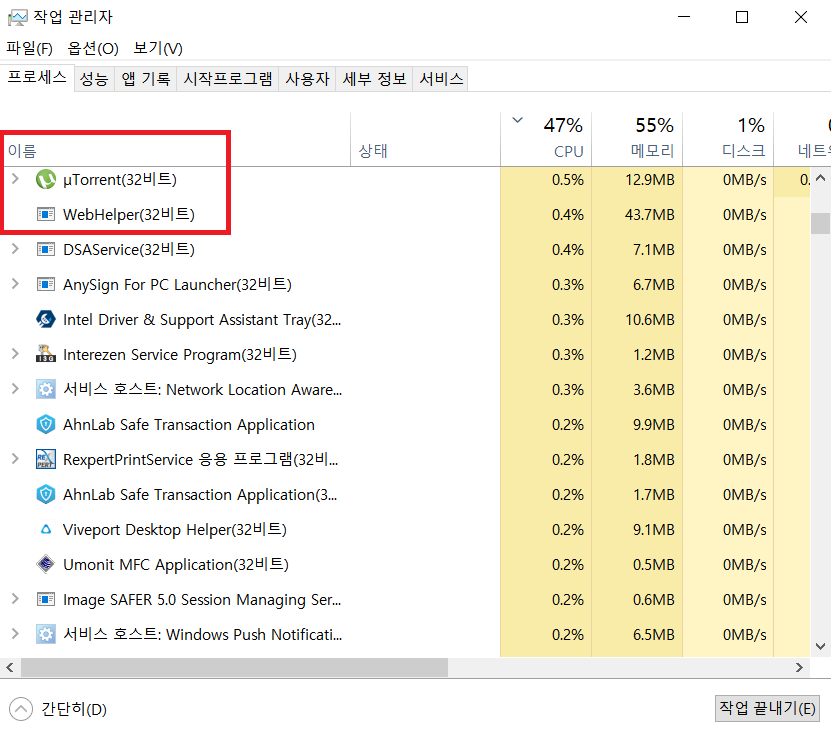Switch to the 서비스 tab
Image resolution: width=831 pixels, height=736 pixels.
click(441, 79)
